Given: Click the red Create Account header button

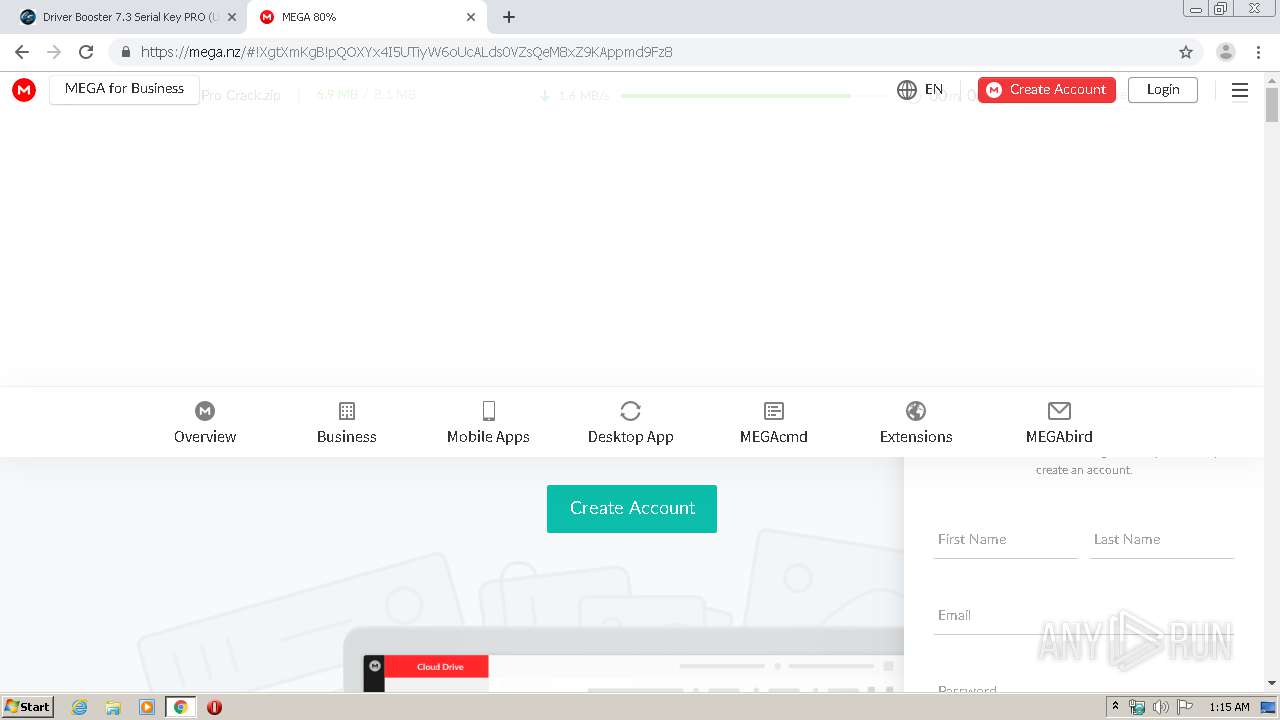Looking at the screenshot, I should [x=1047, y=90].
